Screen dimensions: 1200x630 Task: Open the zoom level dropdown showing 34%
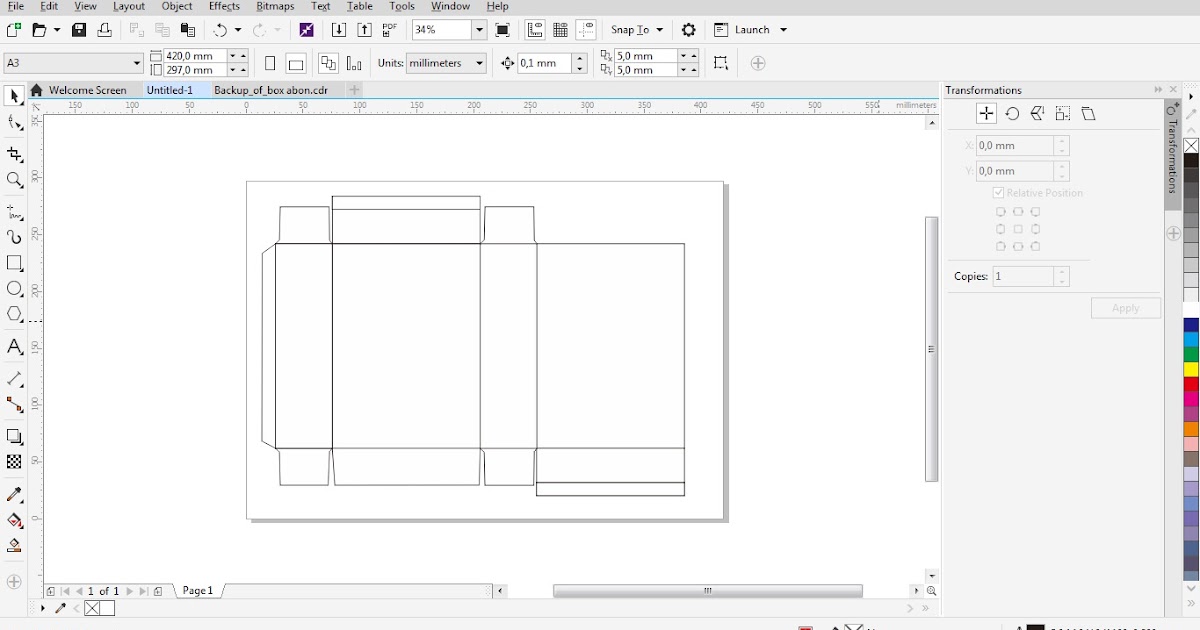(478, 29)
